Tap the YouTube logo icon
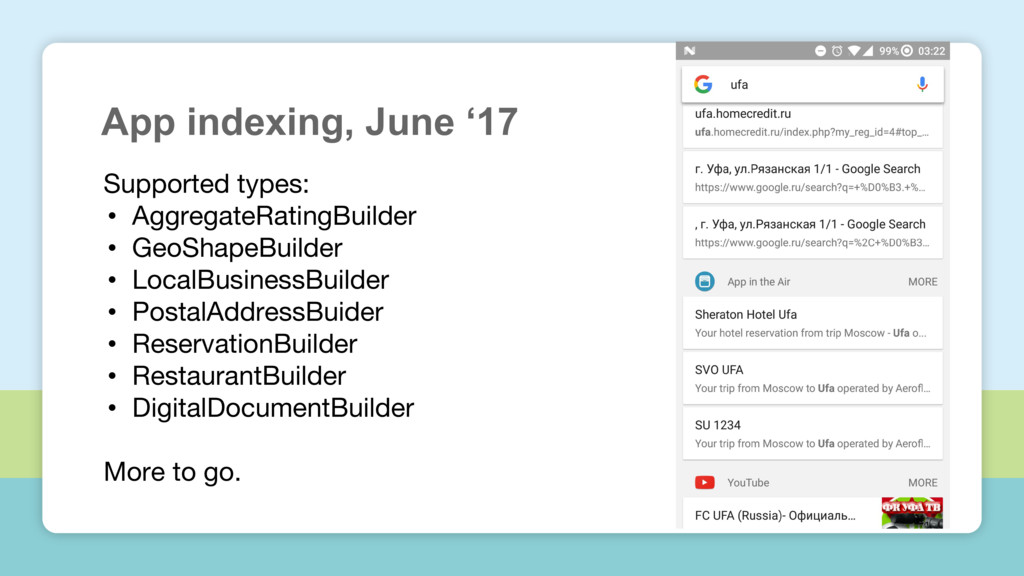This screenshot has width=1024, height=576. 704,483
